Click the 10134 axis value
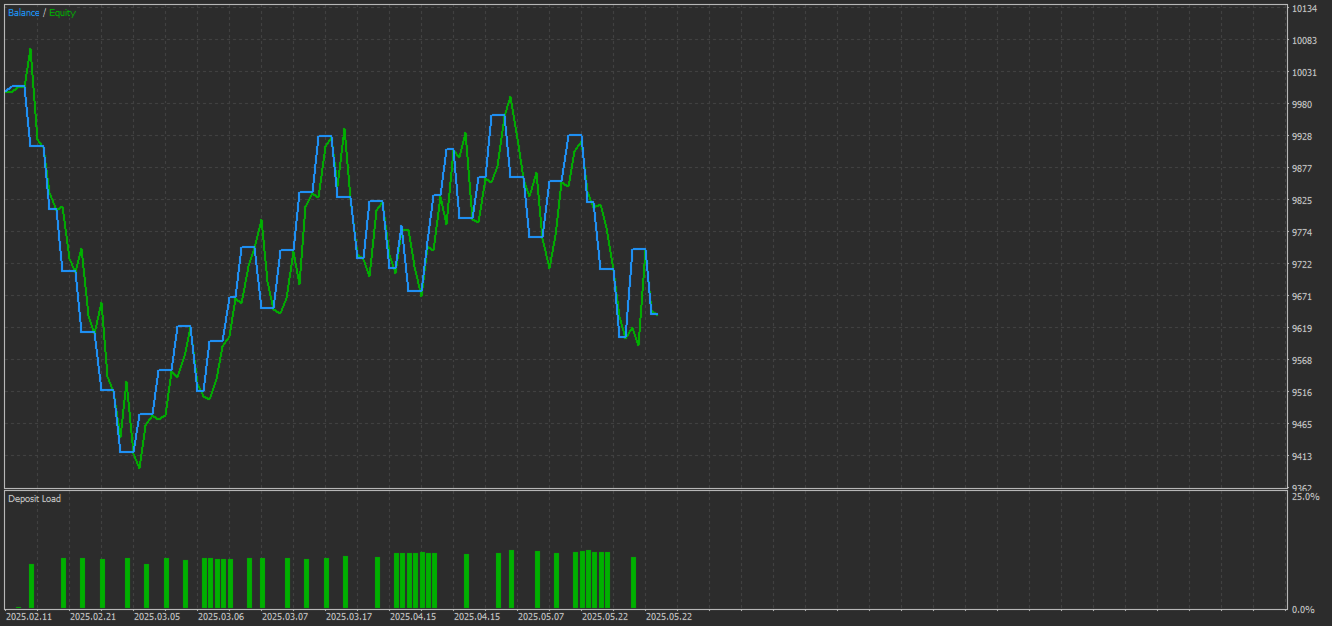 coord(1303,9)
